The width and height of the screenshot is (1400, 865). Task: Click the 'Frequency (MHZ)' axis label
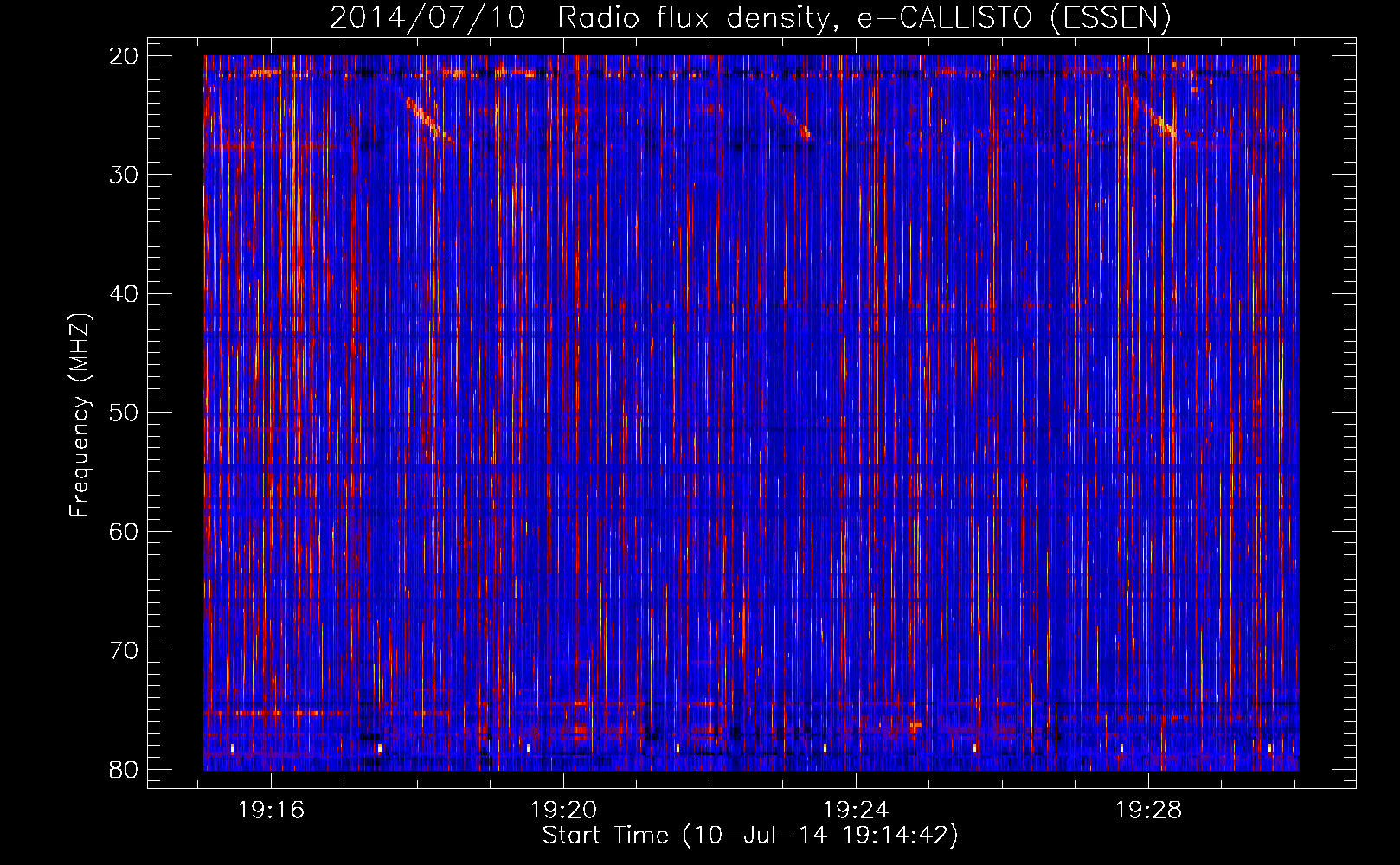tap(80, 415)
